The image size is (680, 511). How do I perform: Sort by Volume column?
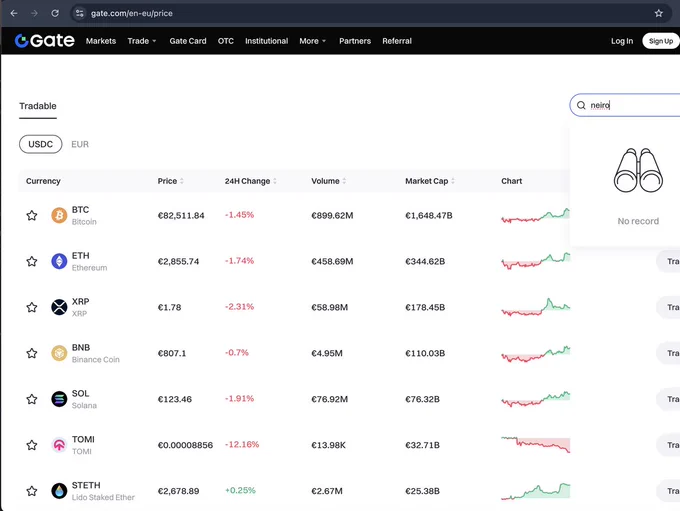(329, 181)
